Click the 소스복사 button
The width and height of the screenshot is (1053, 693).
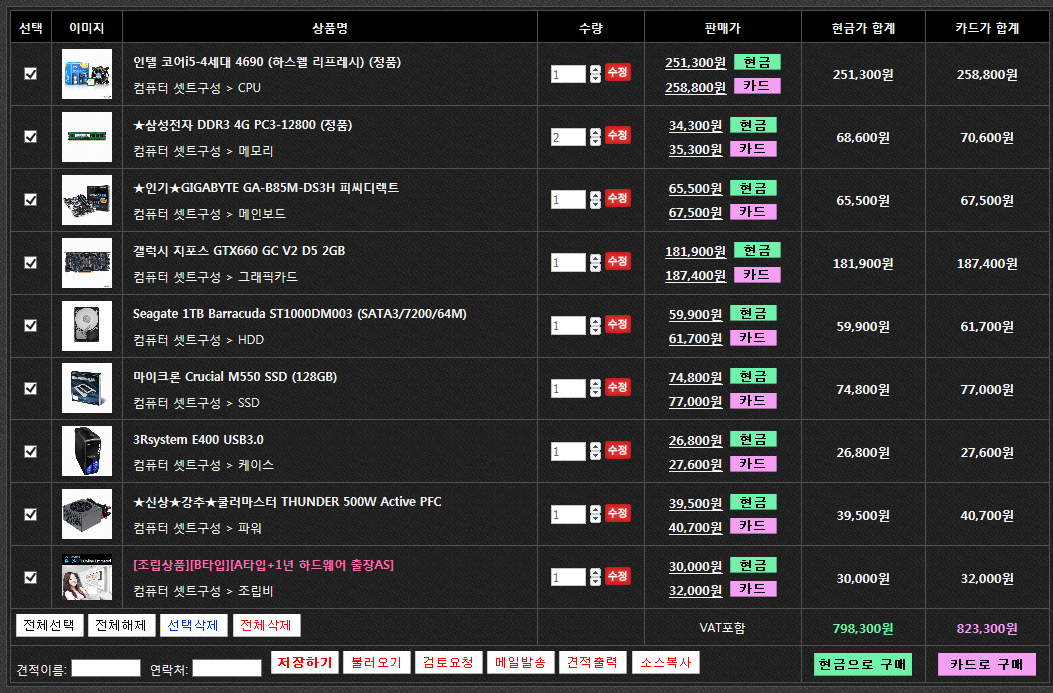pyautogui.click(x=666, y=662)
